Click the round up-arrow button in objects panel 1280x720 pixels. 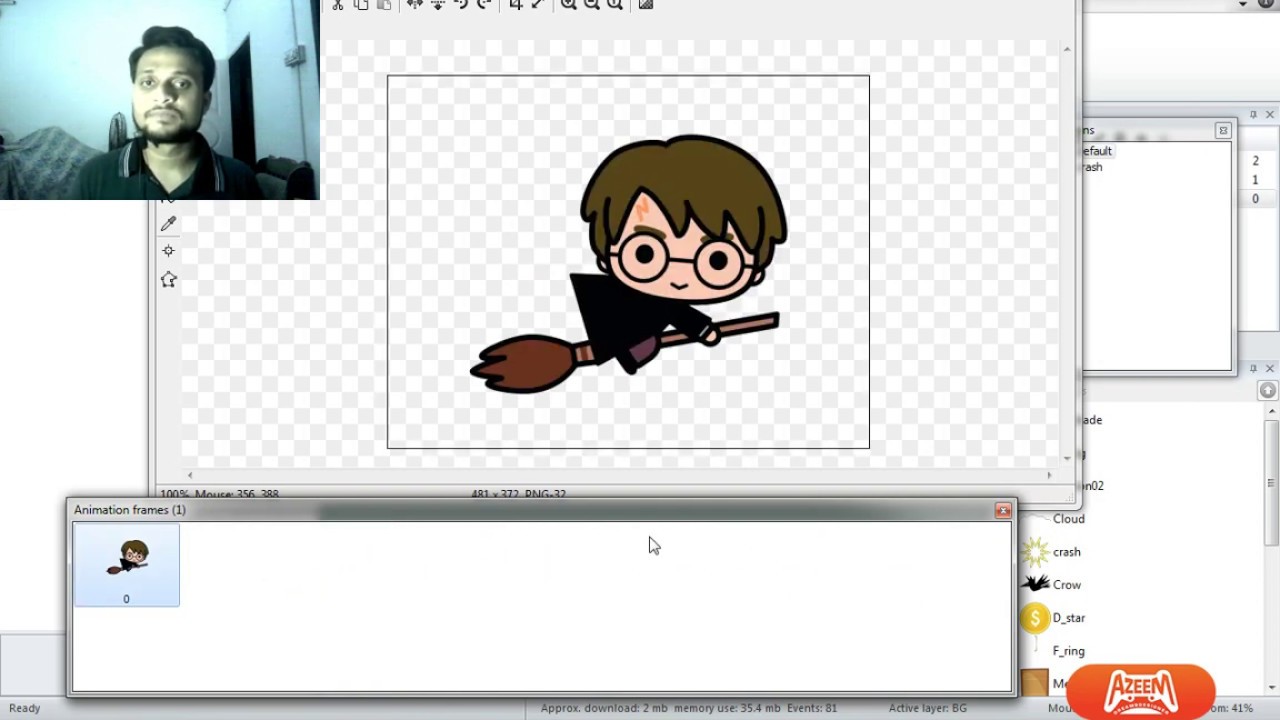tap(1268, 390)
